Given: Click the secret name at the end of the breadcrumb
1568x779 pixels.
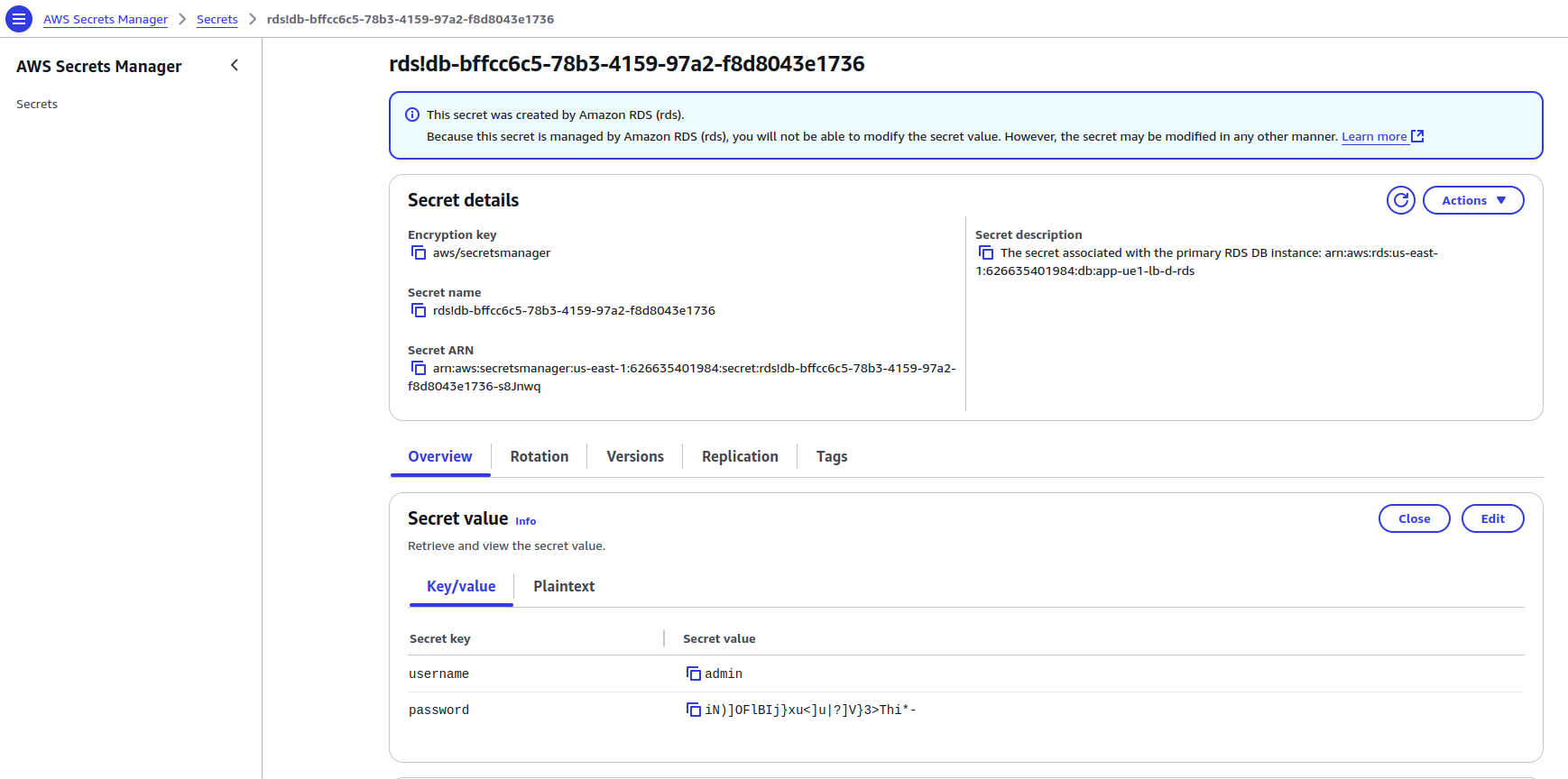Looking at the screenshot, I should (410, 19).
